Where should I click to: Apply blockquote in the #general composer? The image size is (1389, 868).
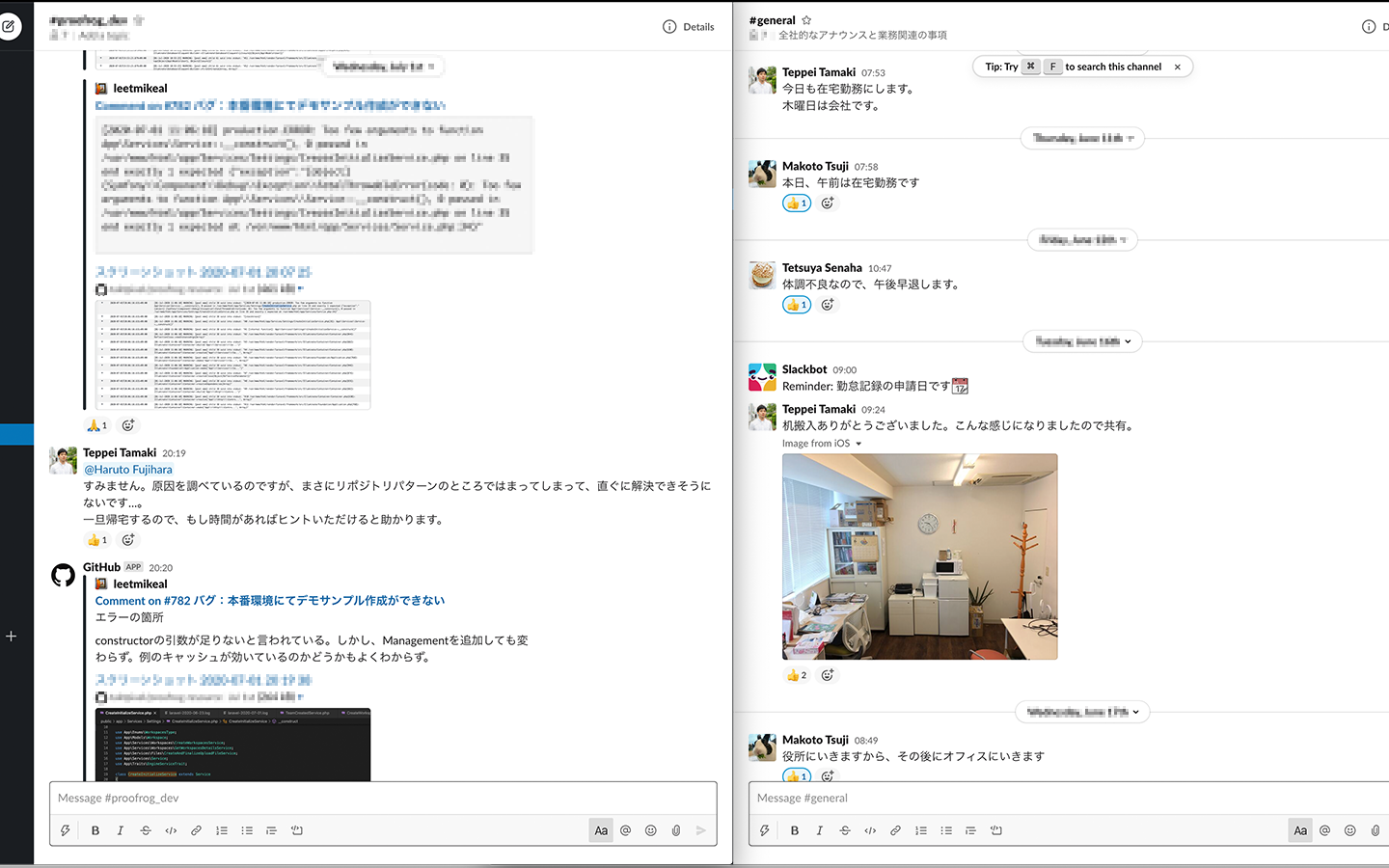click(x=970, y=830)
